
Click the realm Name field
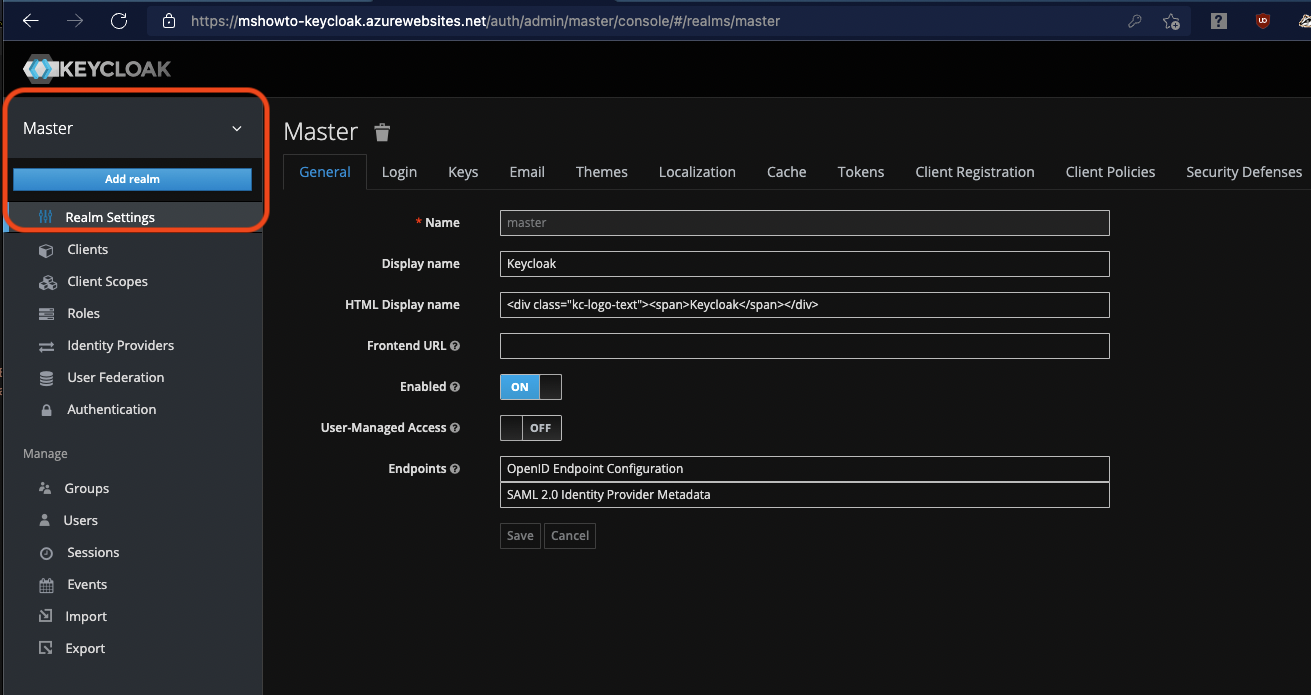(805, 223)
